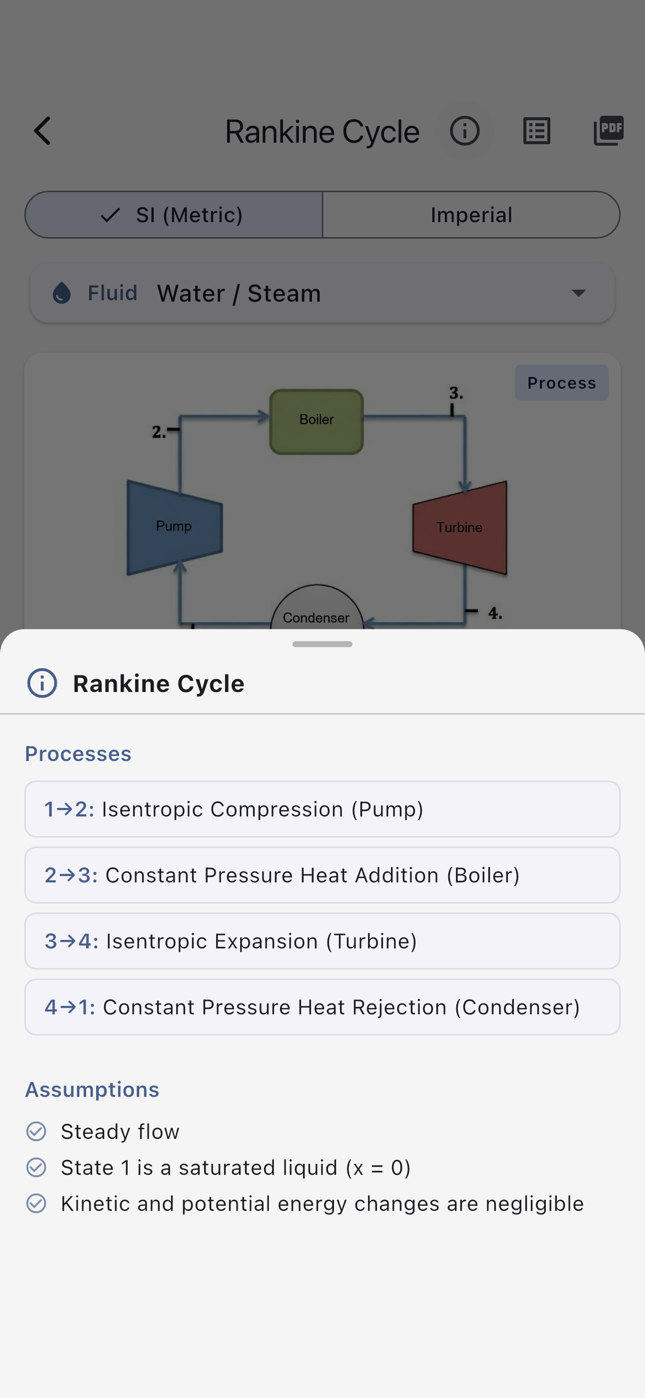
Task: Toggle the Process overlay on the diagram
Action: (x=561, y=382)
